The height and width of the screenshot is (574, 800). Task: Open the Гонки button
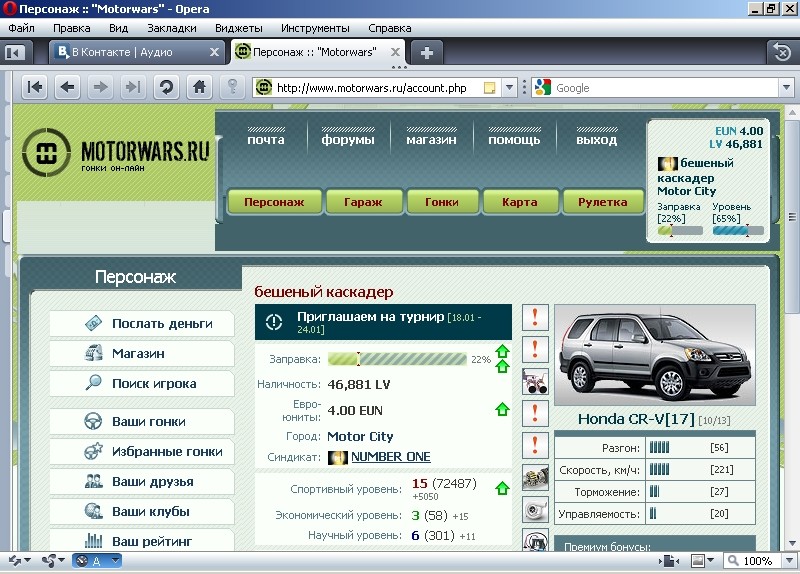click(x=442, y=202)
